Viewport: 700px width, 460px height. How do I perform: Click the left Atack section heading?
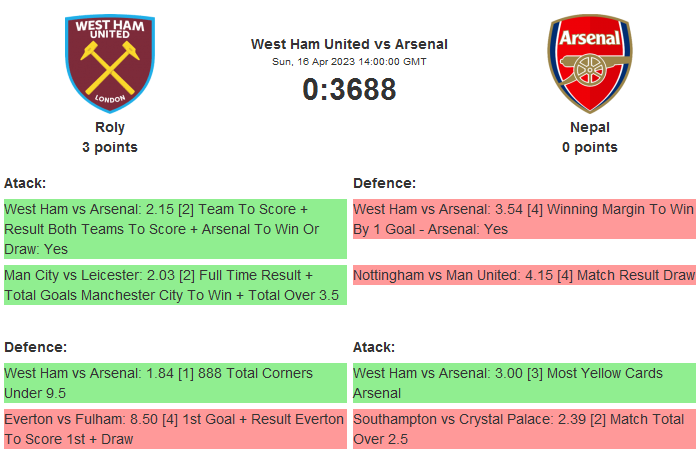[x=25, y=183]
